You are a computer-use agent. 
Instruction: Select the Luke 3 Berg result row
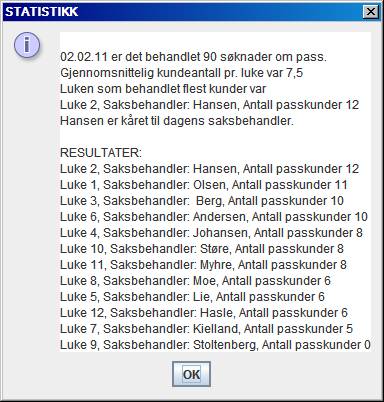pos(202,201)
